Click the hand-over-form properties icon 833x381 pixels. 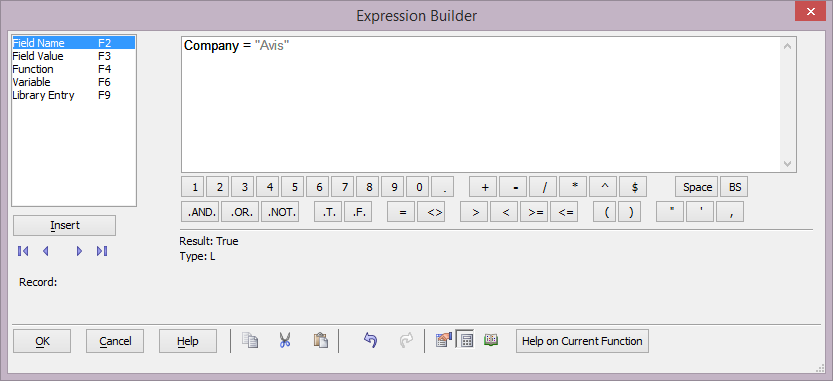coord(443,341)
